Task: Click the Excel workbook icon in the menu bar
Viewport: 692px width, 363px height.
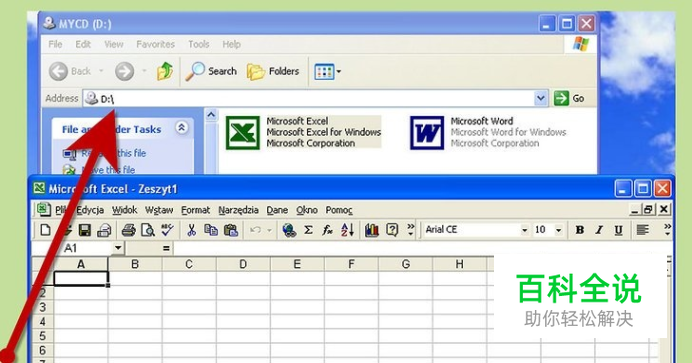Action: click(x=43, y=210)
